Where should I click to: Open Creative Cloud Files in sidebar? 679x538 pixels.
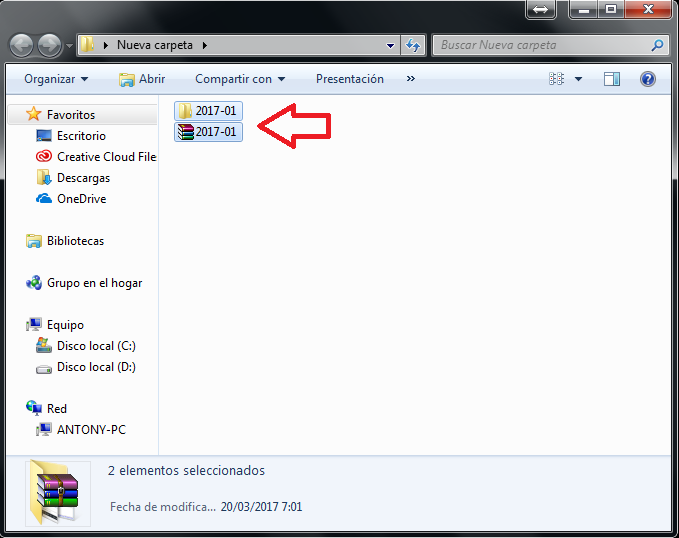coord(107,156)
